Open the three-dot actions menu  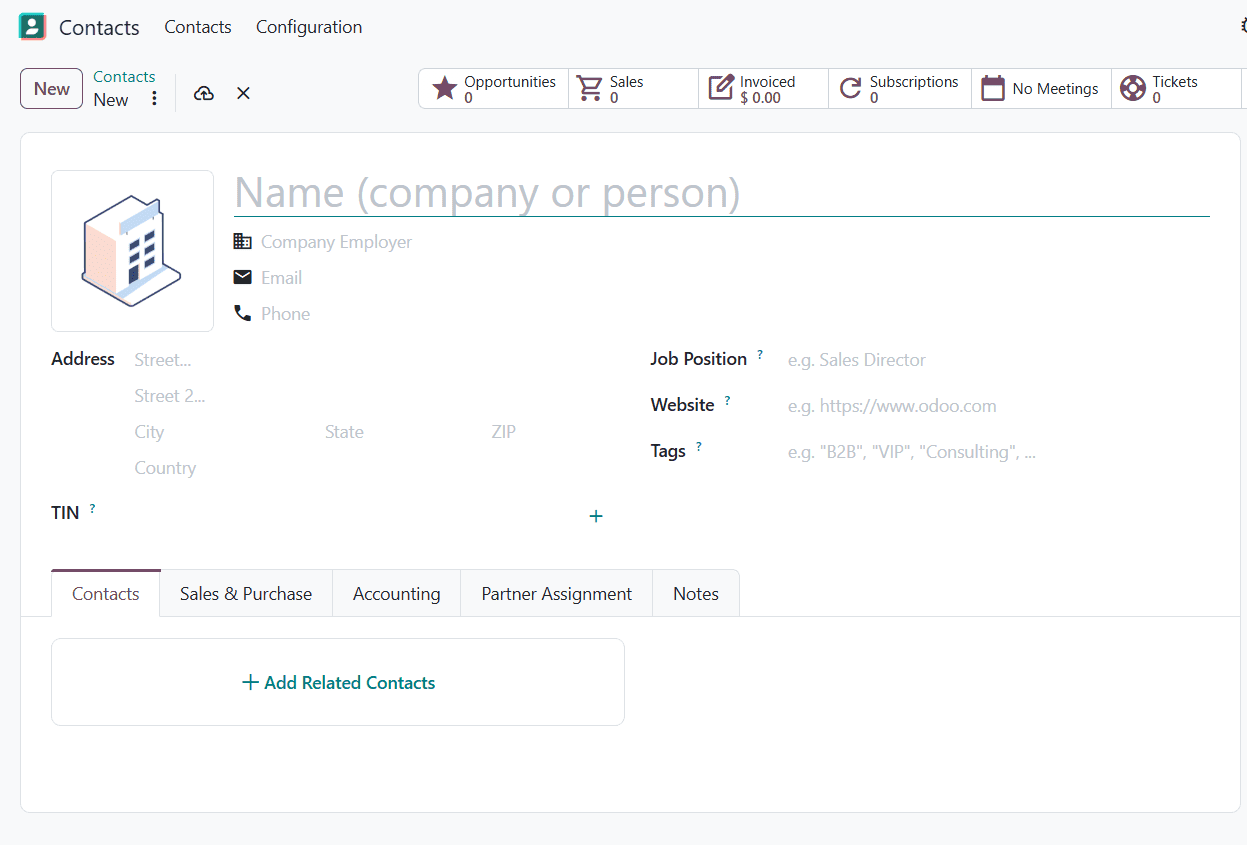154,98
